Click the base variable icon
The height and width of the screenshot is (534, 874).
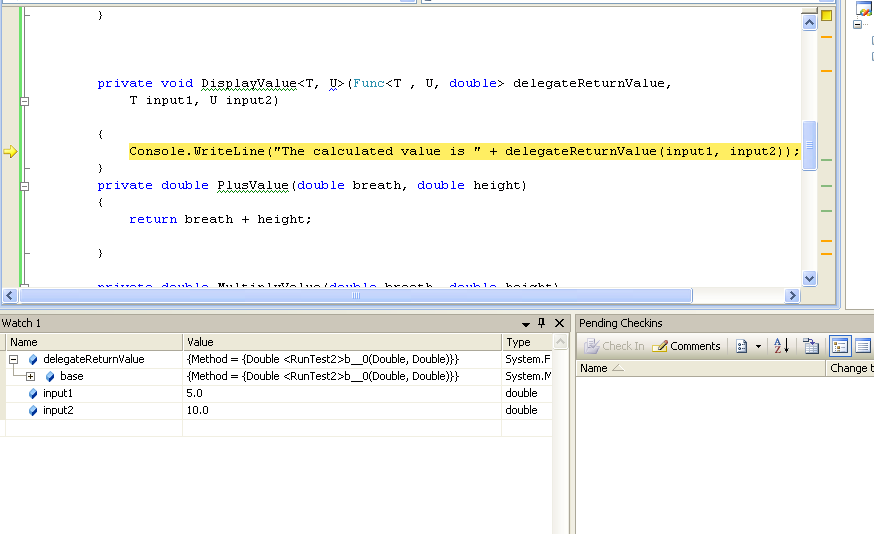50,377
